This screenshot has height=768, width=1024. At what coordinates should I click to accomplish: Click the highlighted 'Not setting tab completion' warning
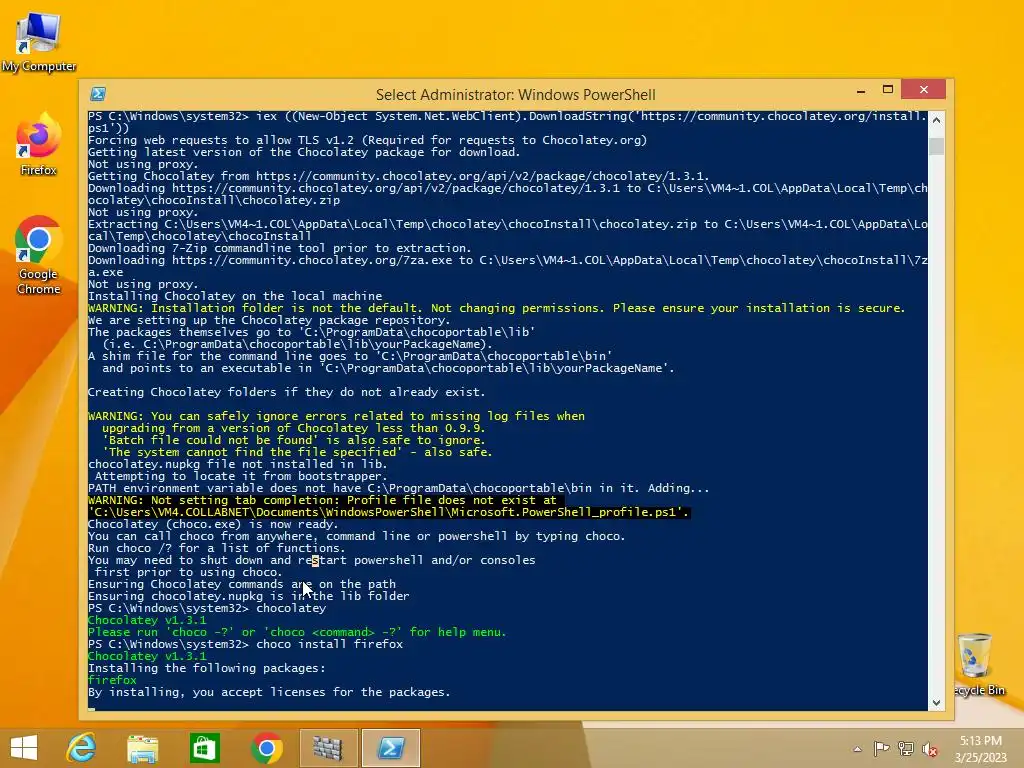pyautogui.click(x=389, y=506)
